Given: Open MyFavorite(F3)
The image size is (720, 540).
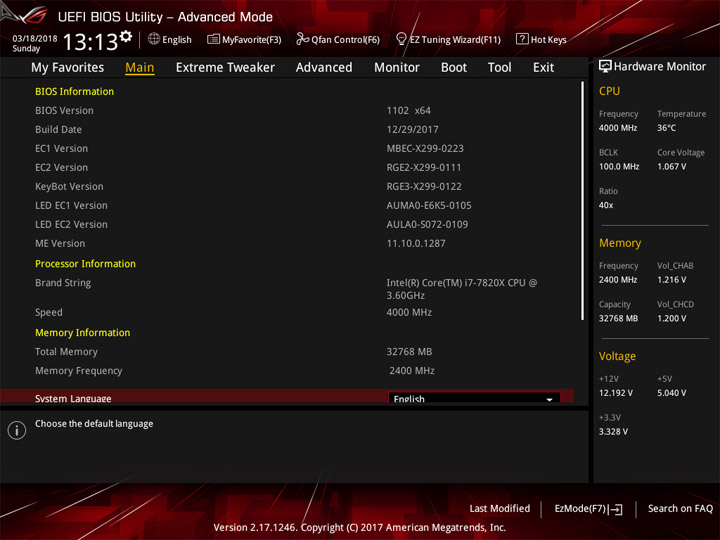Looking at the screenshot, I should coord(244,39).
